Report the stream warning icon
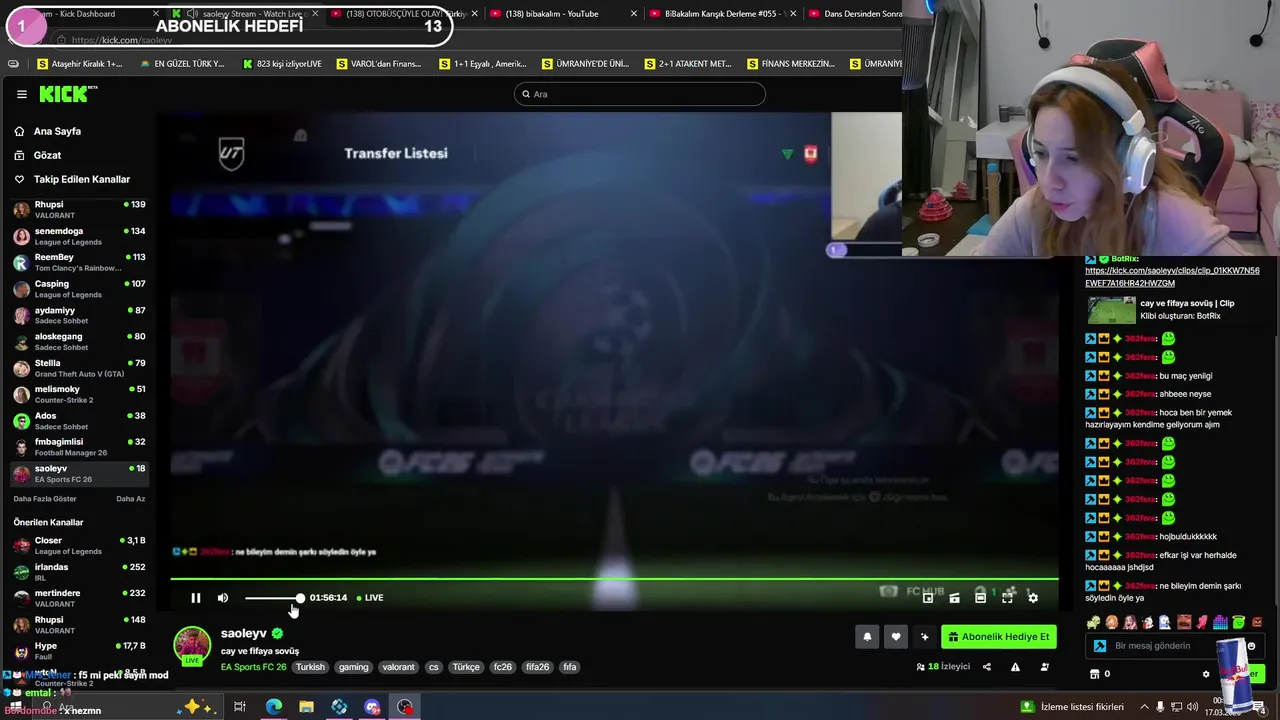 pyautogui.click(x=1015, y=667)
